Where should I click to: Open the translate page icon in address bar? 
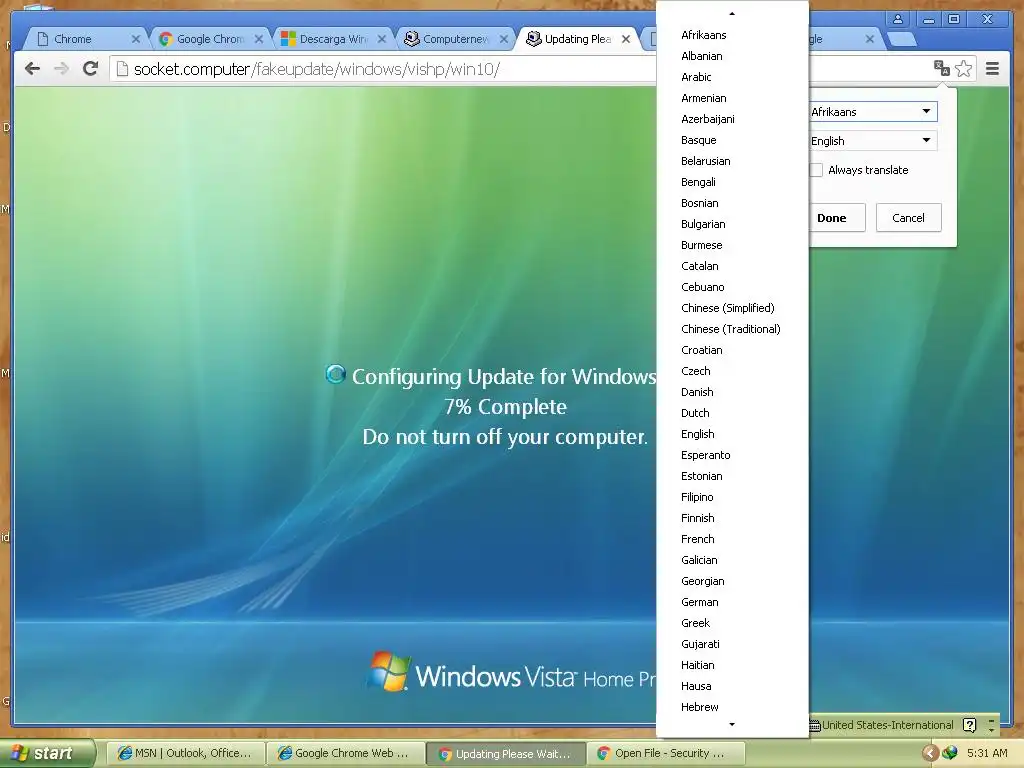(x=942, y=68)
